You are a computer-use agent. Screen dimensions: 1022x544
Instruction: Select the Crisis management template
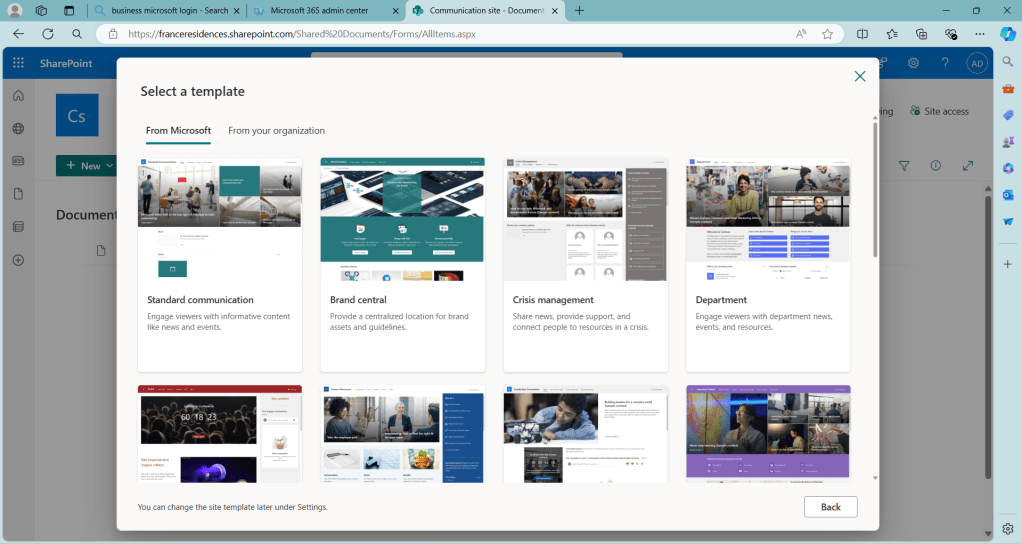coord(585,264)
